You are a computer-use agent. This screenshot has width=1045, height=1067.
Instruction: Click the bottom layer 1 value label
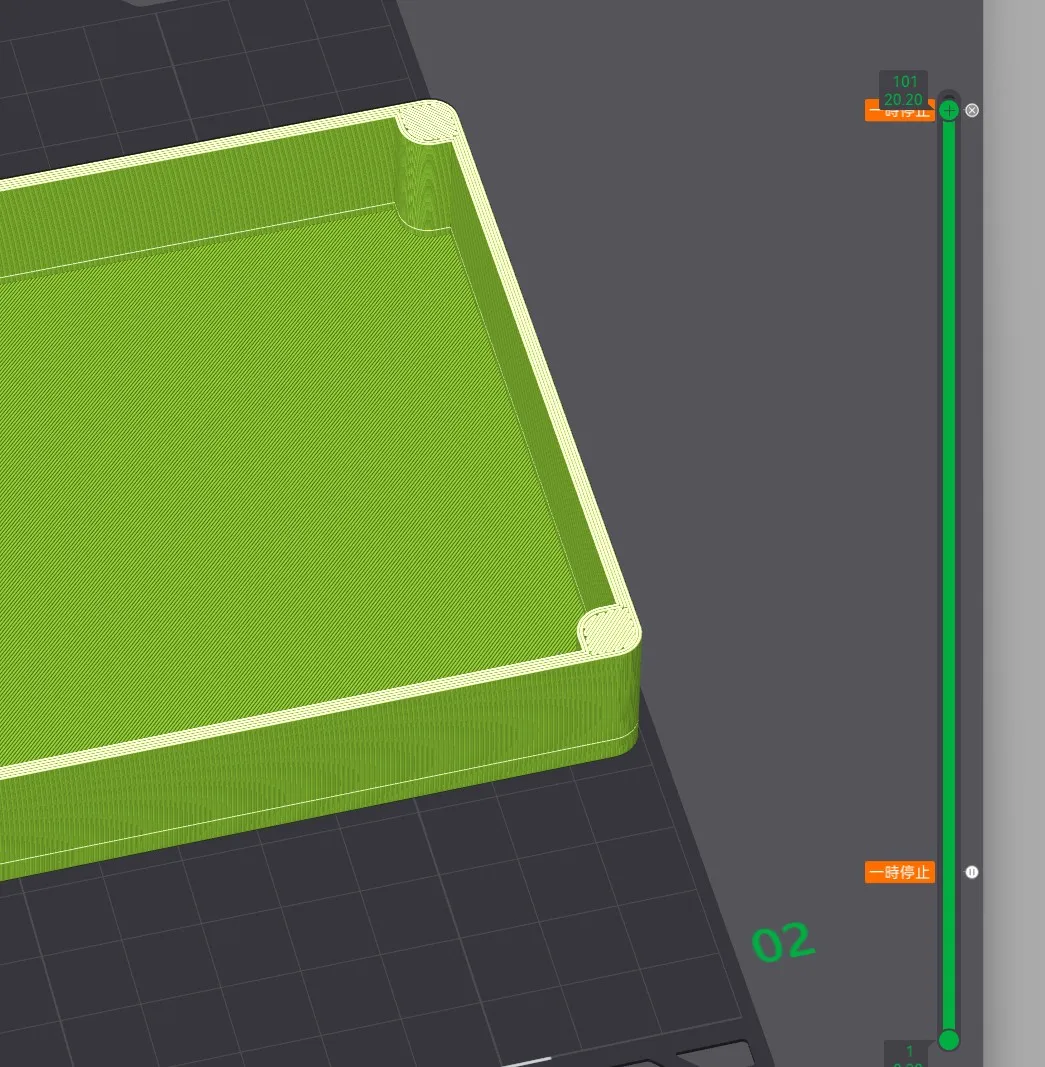click(909, 1053)
